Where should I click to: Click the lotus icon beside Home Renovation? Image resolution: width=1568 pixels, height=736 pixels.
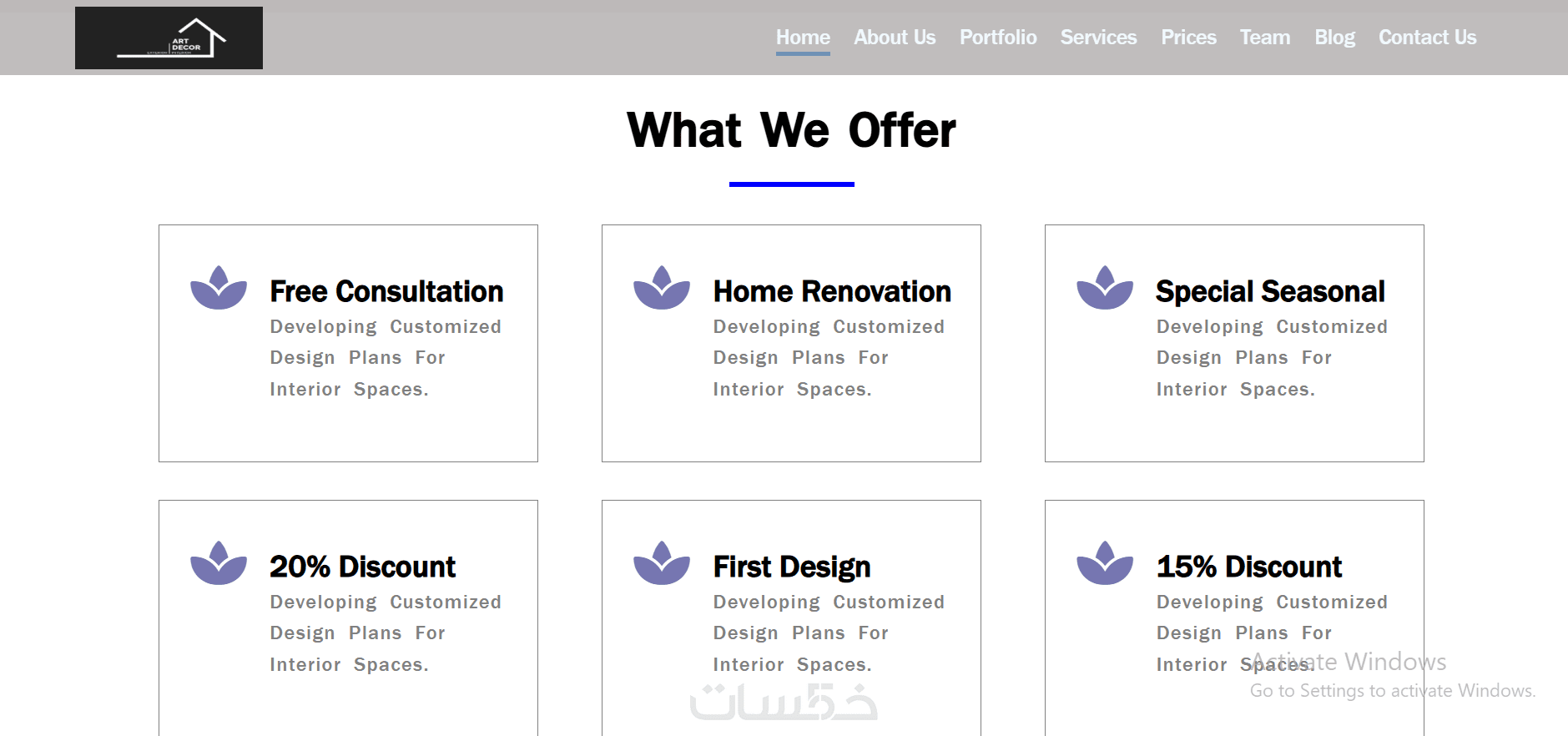click(x=662, y=289)
